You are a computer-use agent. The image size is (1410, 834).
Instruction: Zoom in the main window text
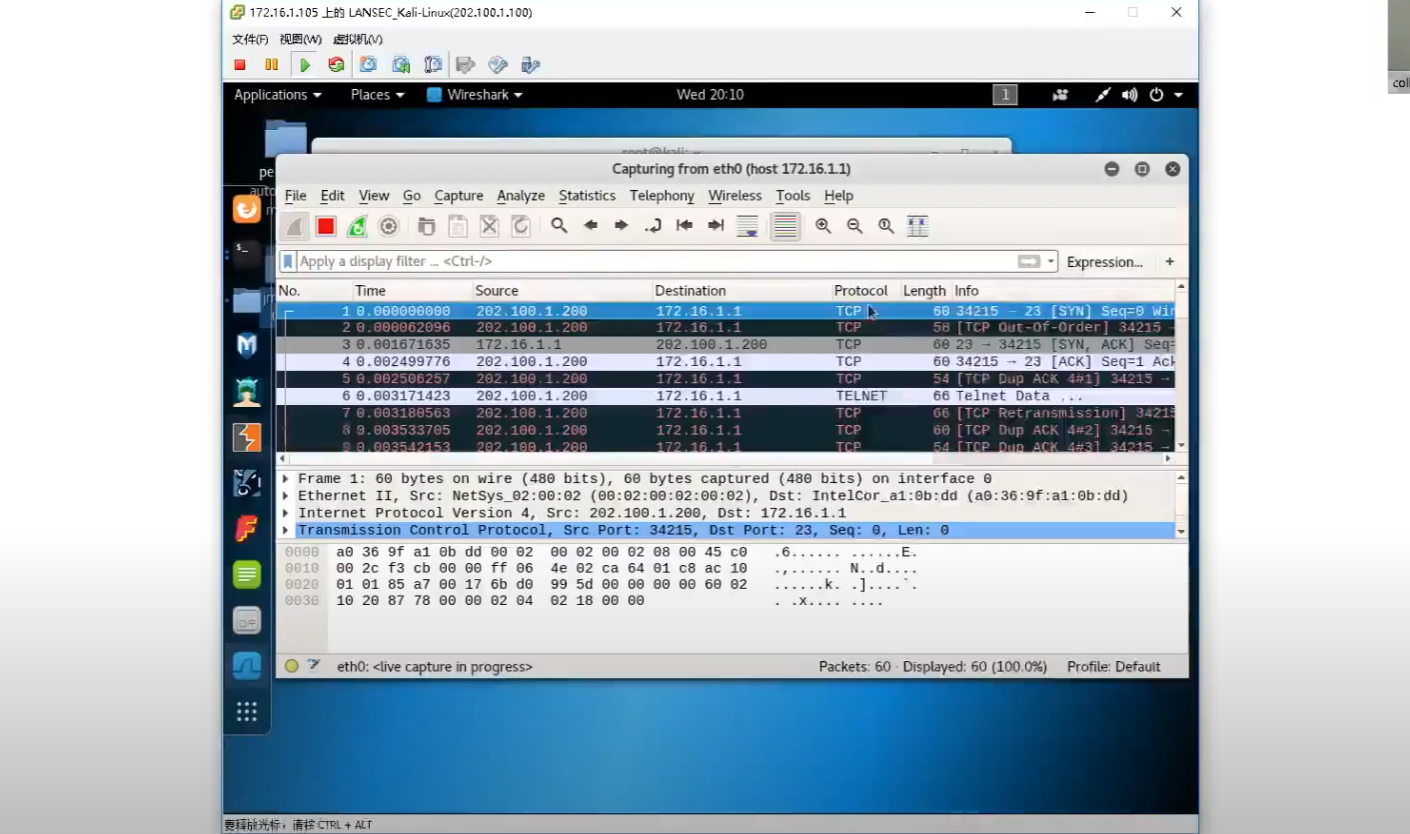pos(823,226)
